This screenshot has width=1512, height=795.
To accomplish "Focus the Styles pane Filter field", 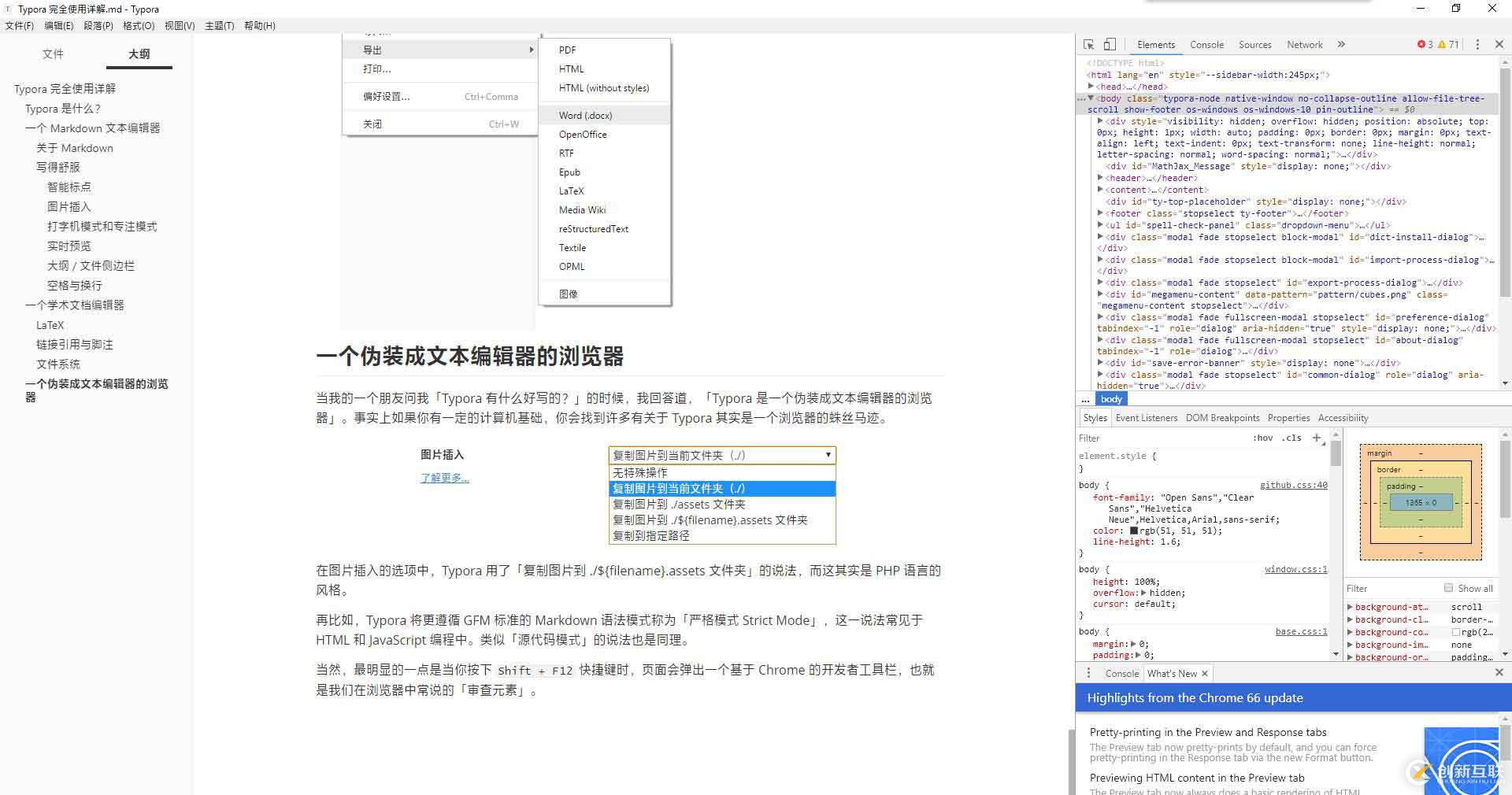I will click(x=1162, y=438).
